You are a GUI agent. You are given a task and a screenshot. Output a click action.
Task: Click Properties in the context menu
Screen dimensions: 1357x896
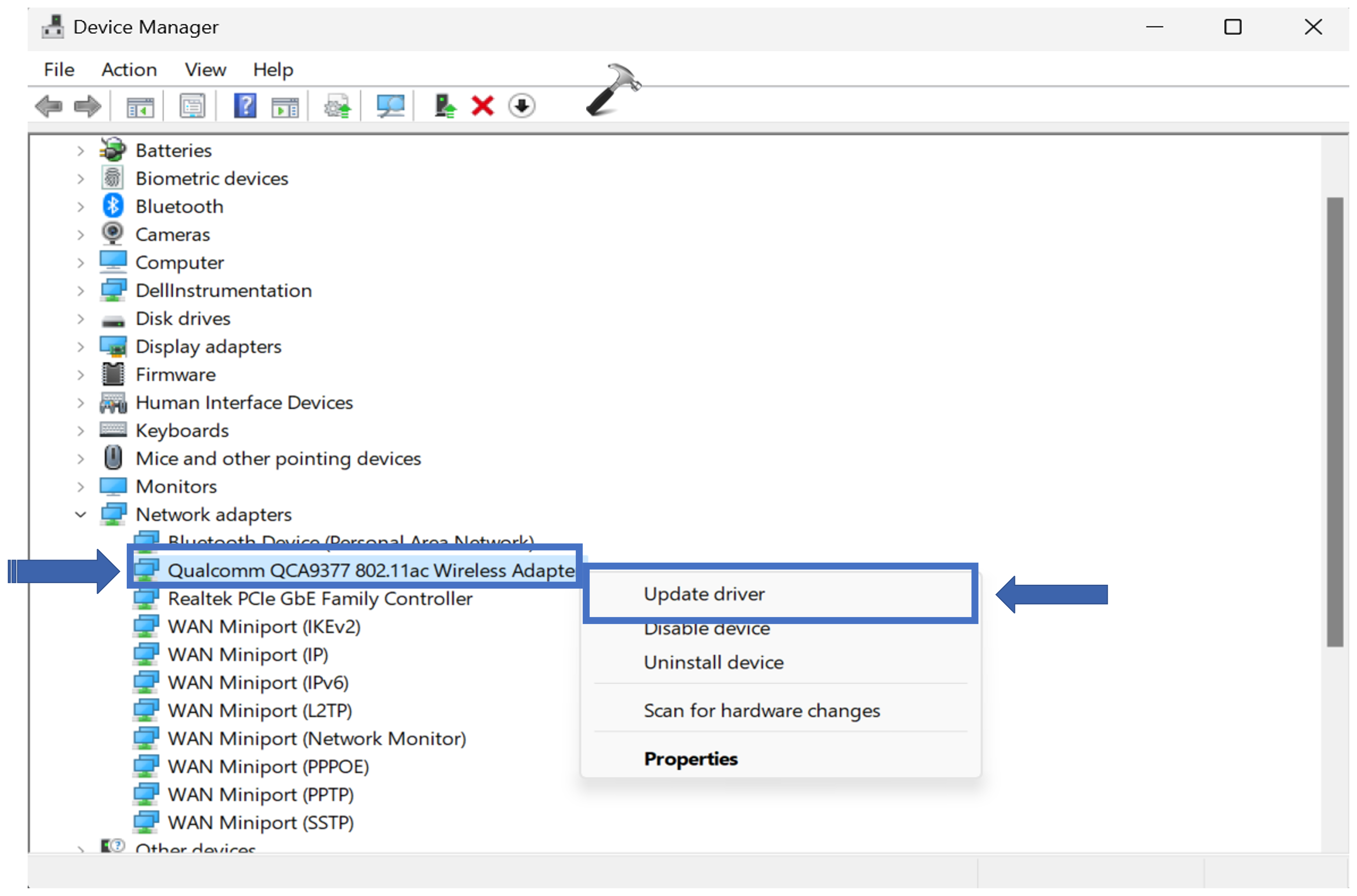[690, 759]
